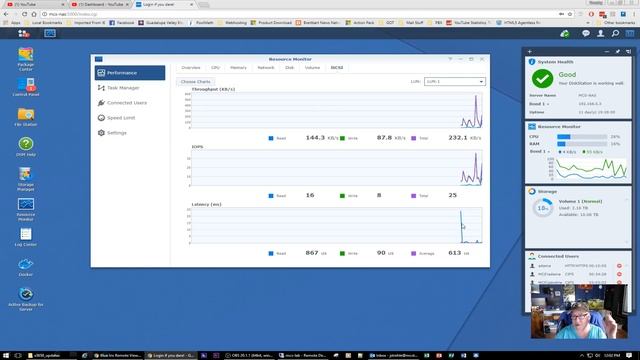Viewport: 640px width, 360px height.
Task: Open the Facebook bookmark
Action: click(x=122, y=23)
